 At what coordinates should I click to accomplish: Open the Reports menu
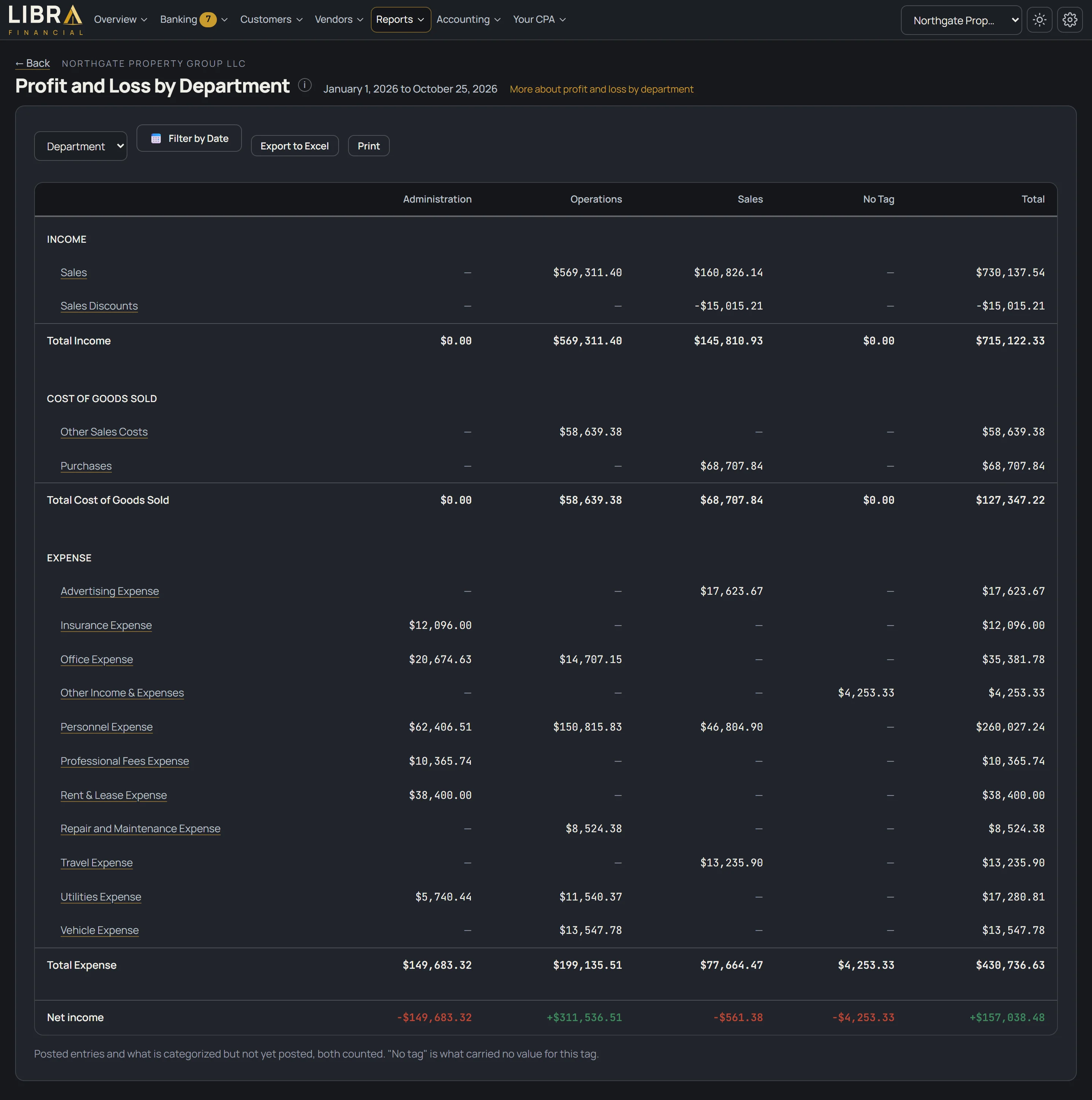coord(401,19)
